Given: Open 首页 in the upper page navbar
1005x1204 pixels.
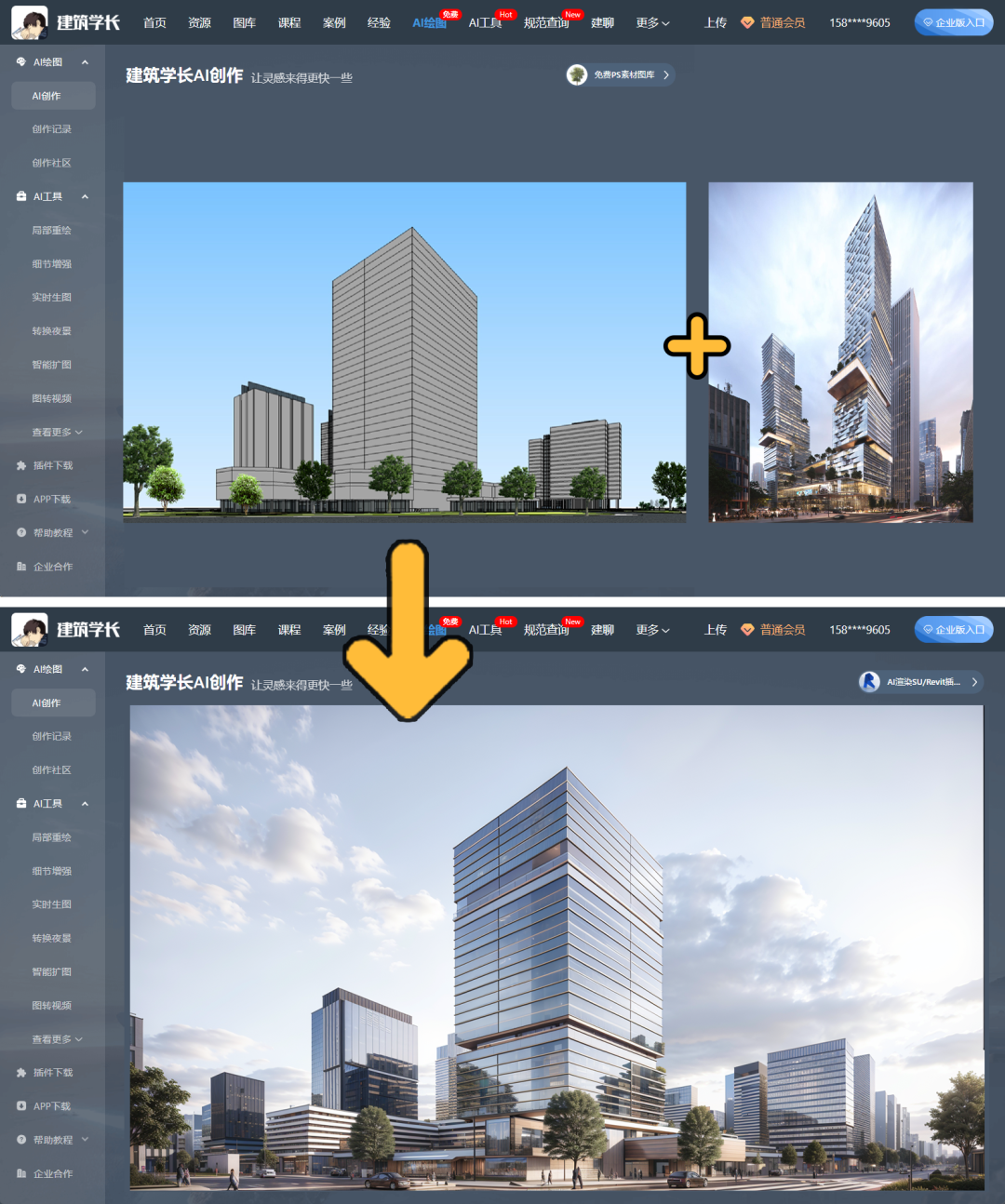Looking at the screenshot, I should tap(154, 22).
